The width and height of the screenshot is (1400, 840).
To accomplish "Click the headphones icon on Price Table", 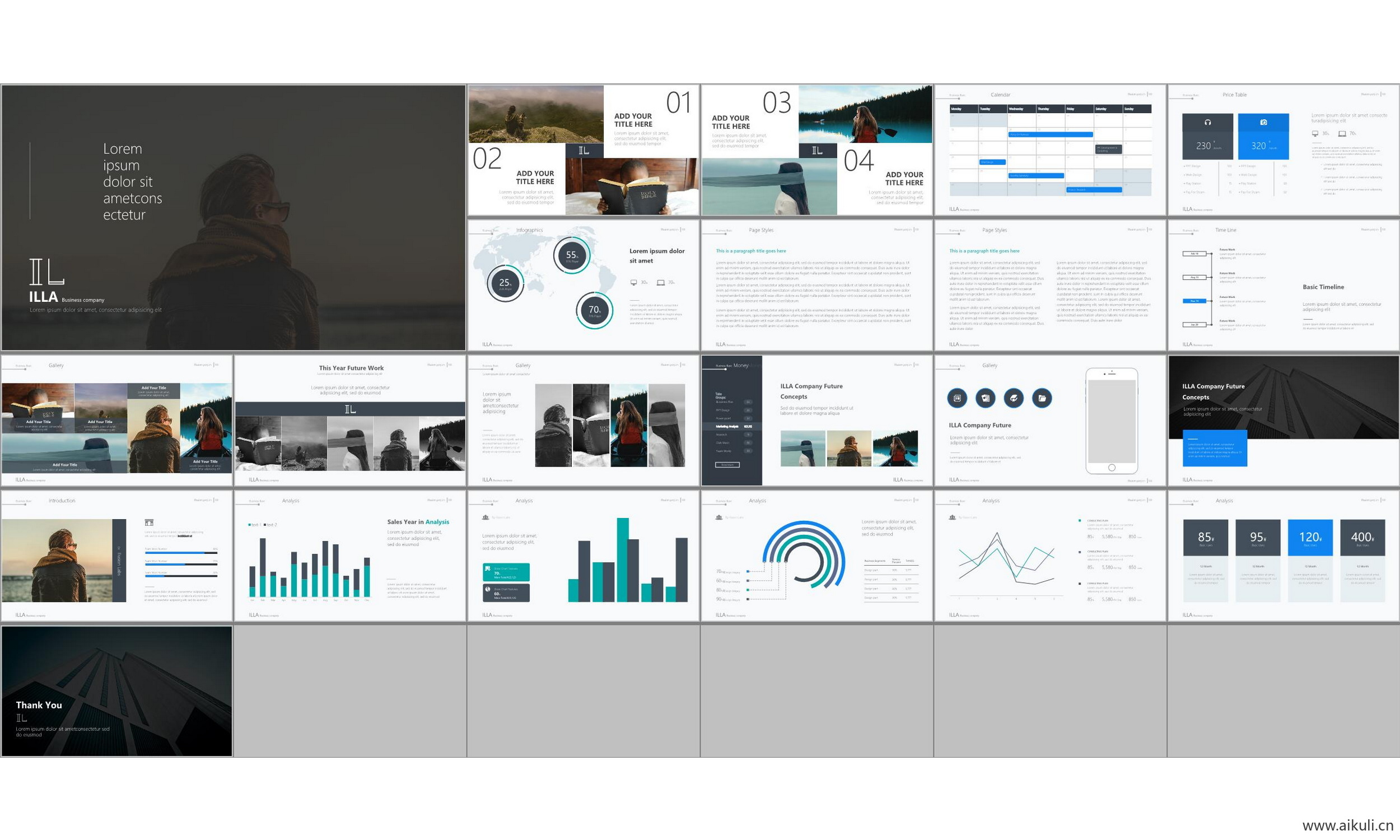I will [x=1207, y=122].
